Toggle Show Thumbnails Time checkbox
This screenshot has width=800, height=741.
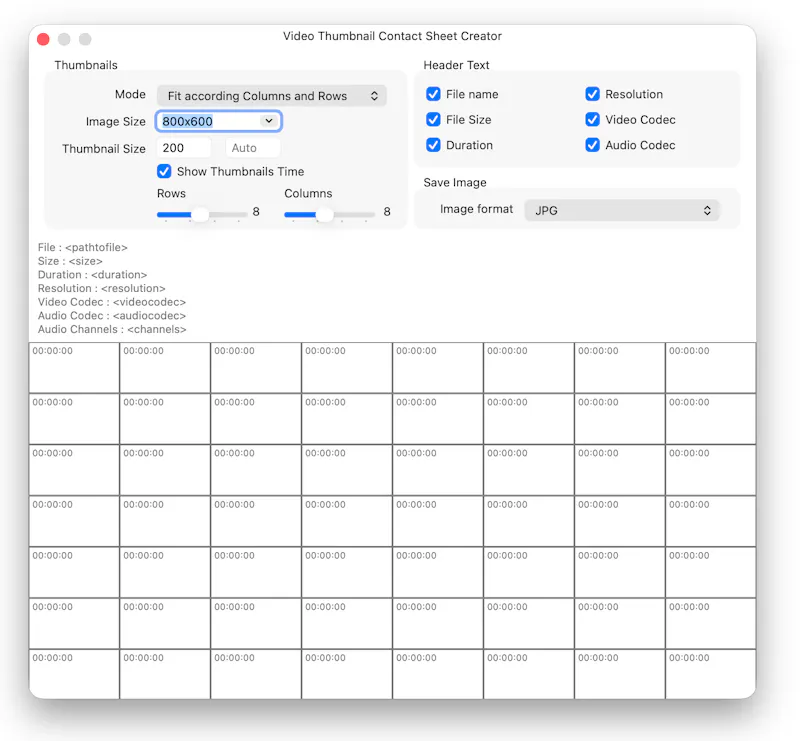coord(164,171)
